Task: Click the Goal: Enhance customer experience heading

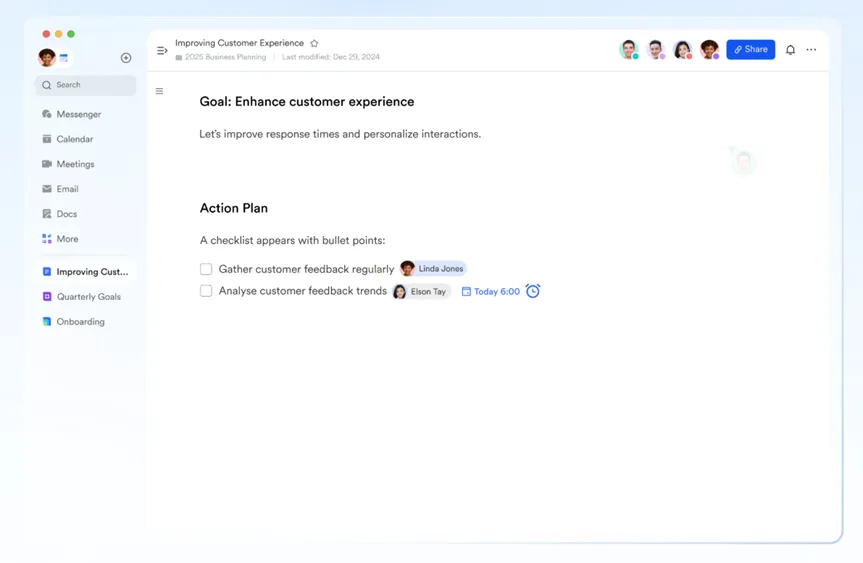Action: point(307,102)
